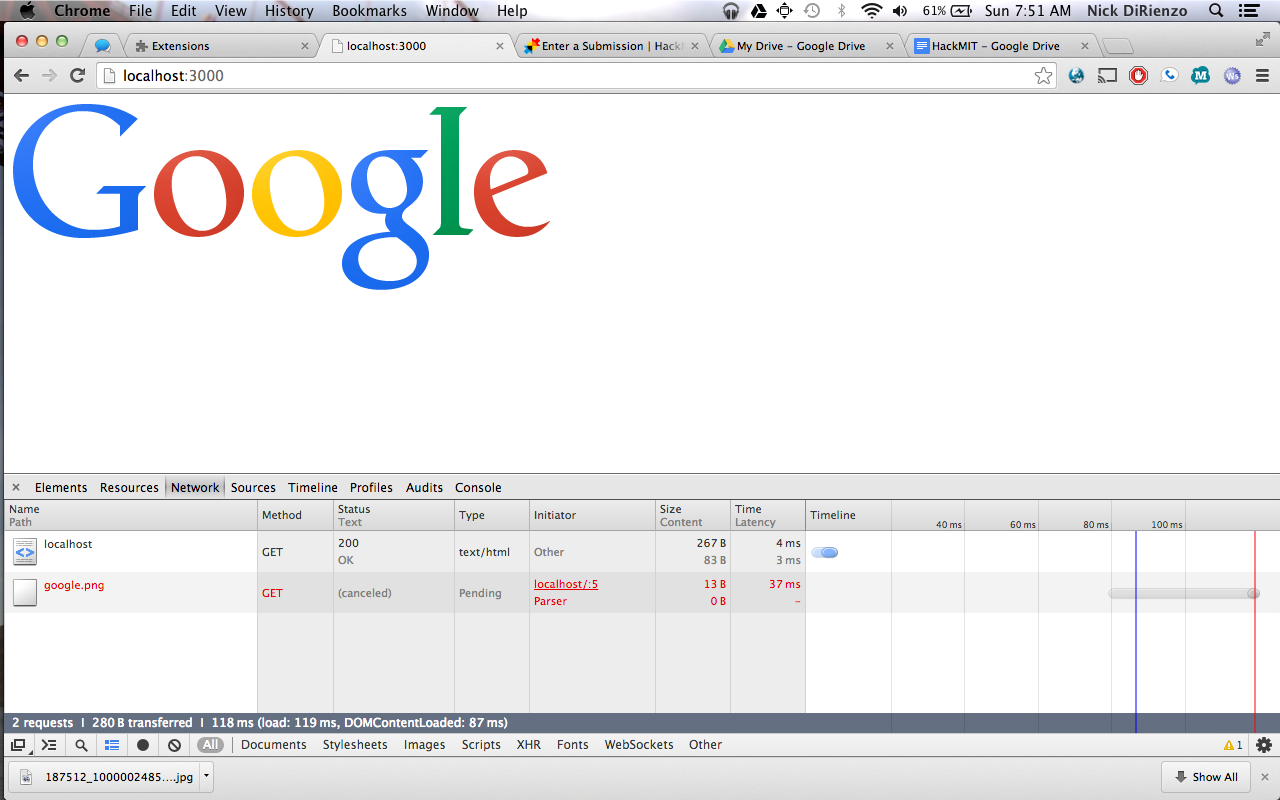Open the Profiles panel
1280x800 pixels.
371,488
